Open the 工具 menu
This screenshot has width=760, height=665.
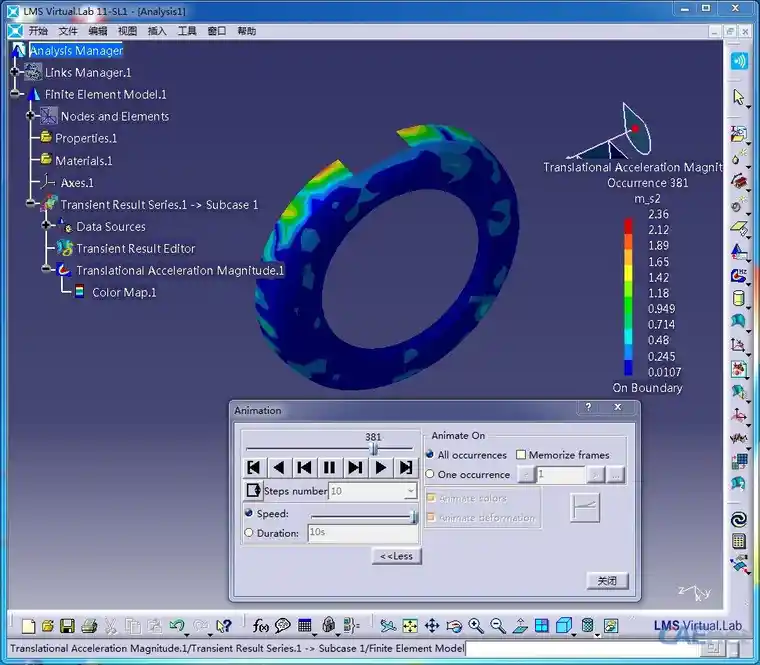click(x=187, y=31)
